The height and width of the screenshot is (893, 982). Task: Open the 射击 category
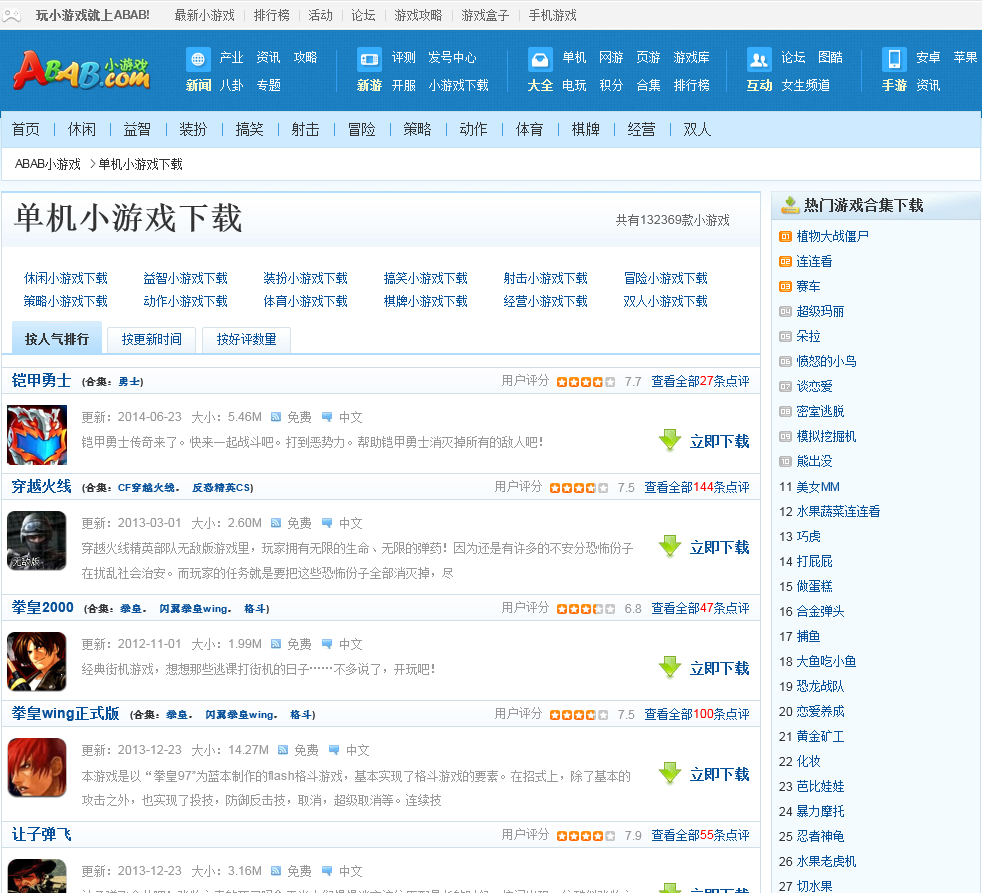click(x=306, y=130)
